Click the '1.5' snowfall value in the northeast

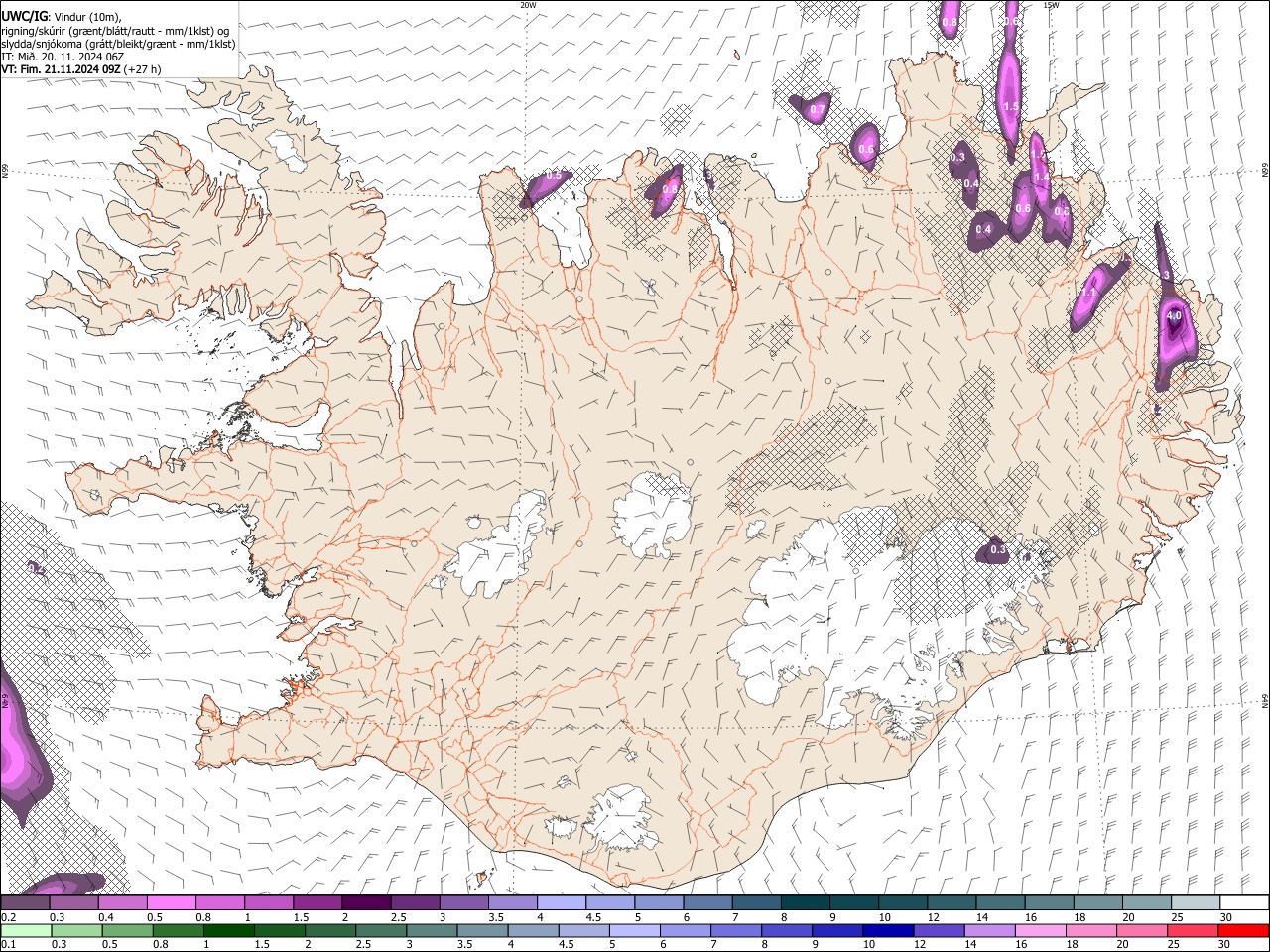coord(1011,106)
